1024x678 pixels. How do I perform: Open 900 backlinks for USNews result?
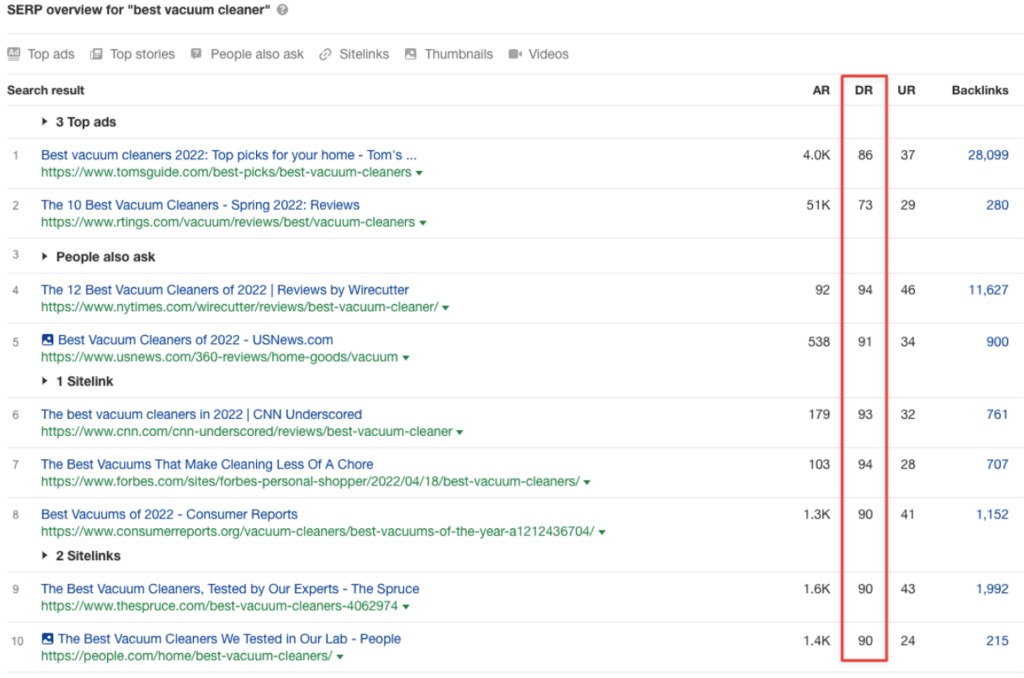coord(997,342)
